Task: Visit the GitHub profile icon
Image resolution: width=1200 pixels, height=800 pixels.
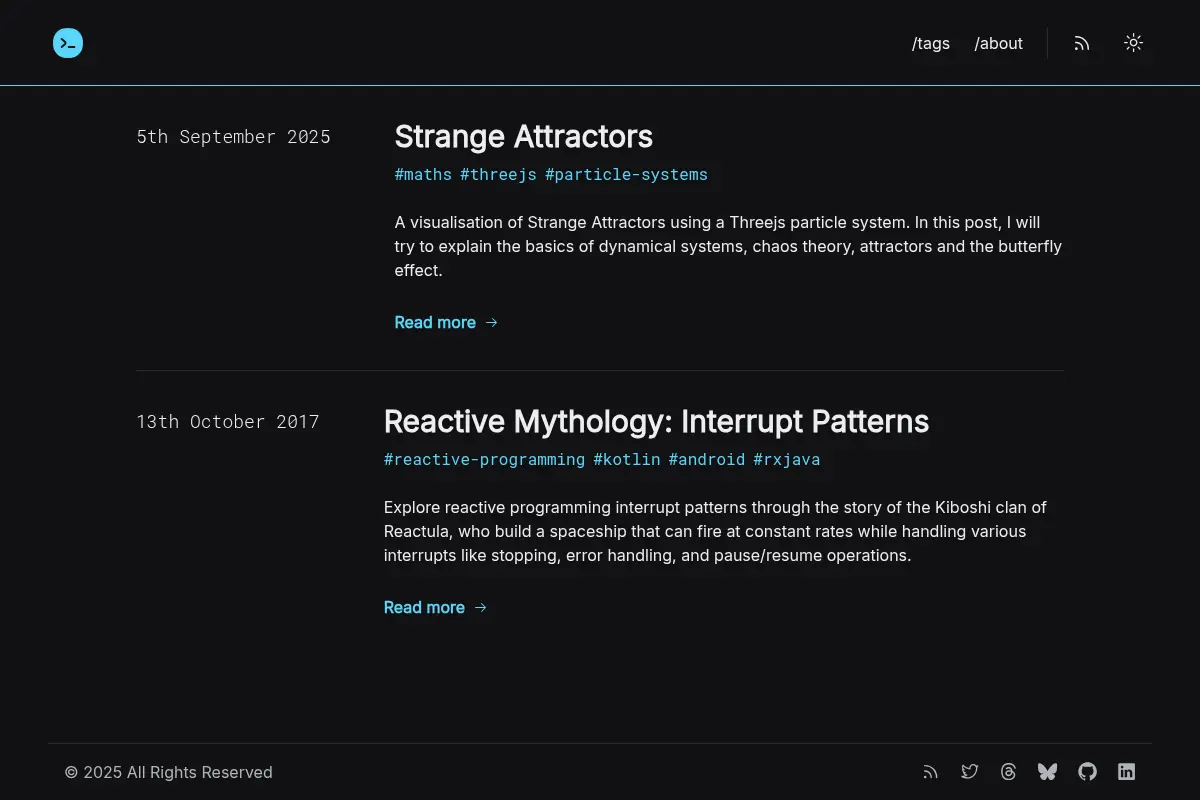Action: [1087, 772]
